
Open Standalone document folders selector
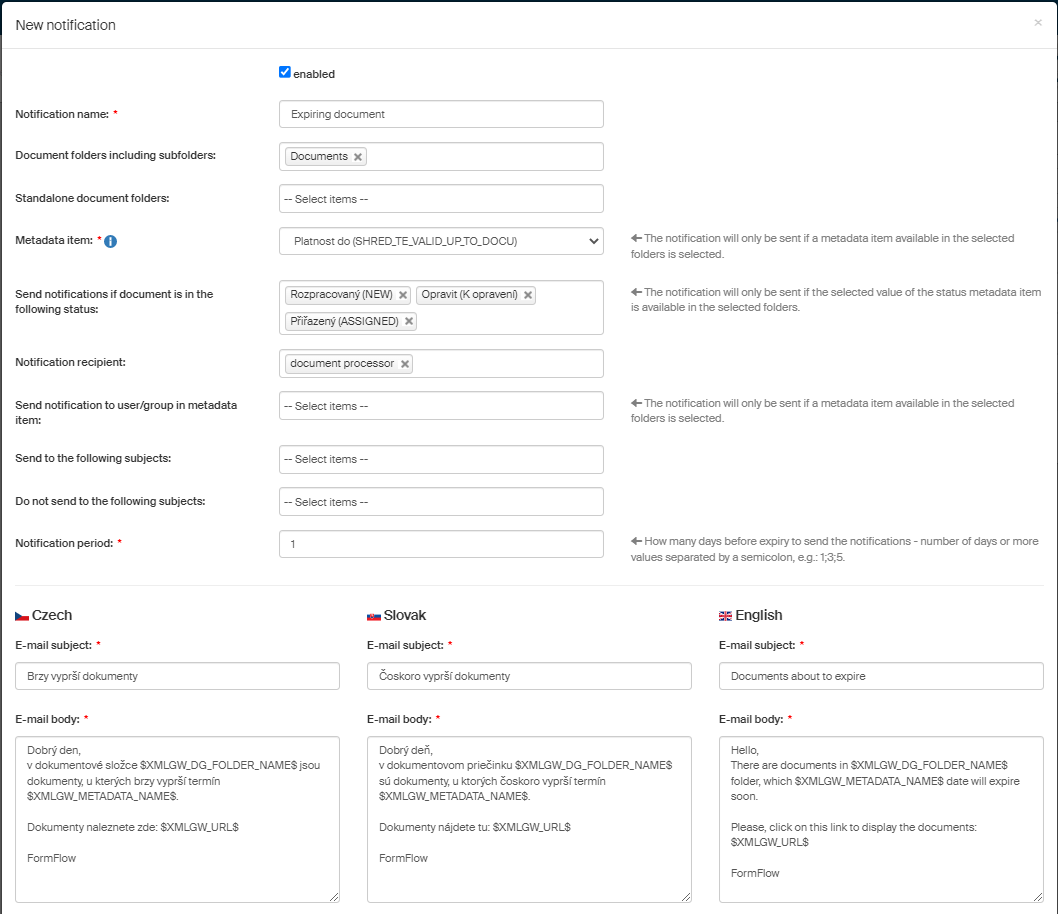tap(441, 199)
